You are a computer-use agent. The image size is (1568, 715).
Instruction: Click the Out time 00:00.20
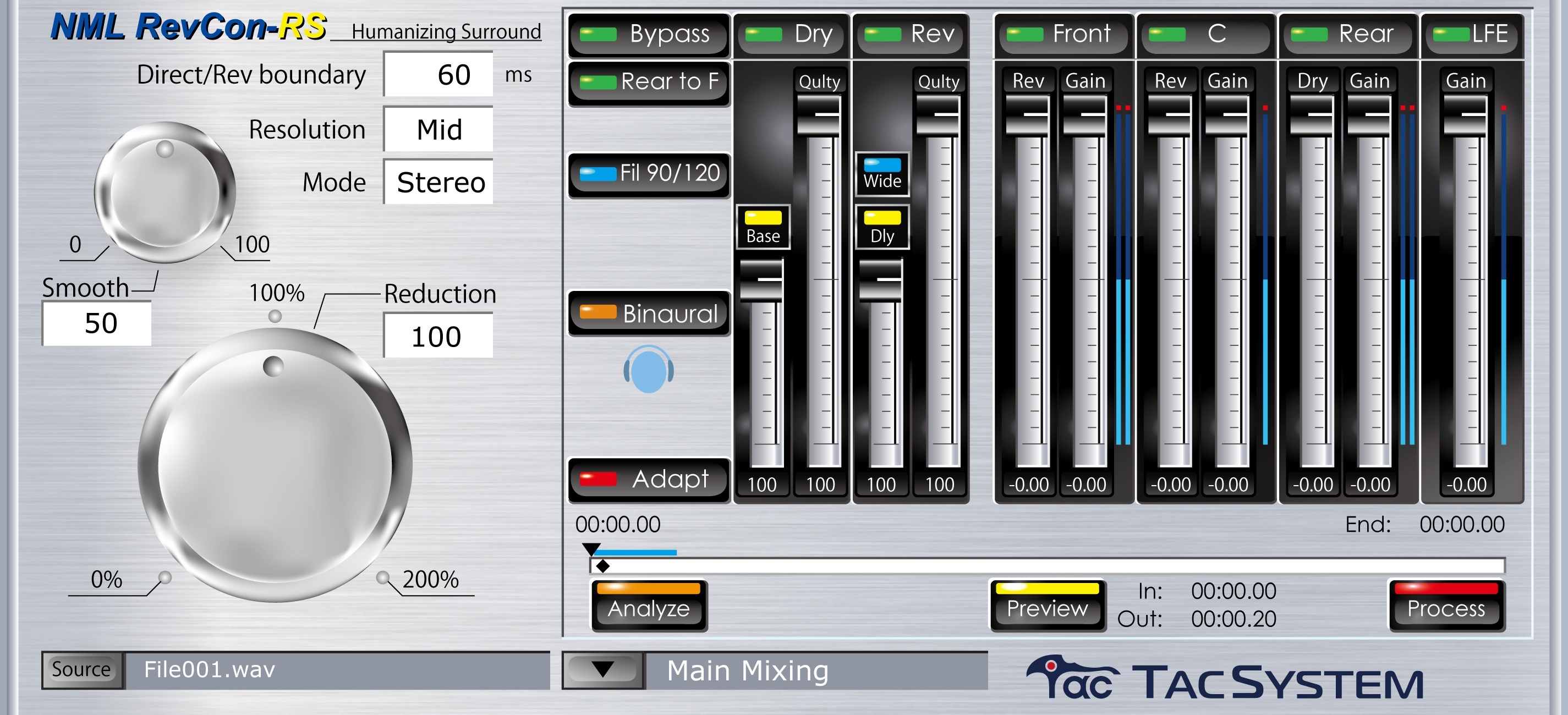pos(1233,619)
